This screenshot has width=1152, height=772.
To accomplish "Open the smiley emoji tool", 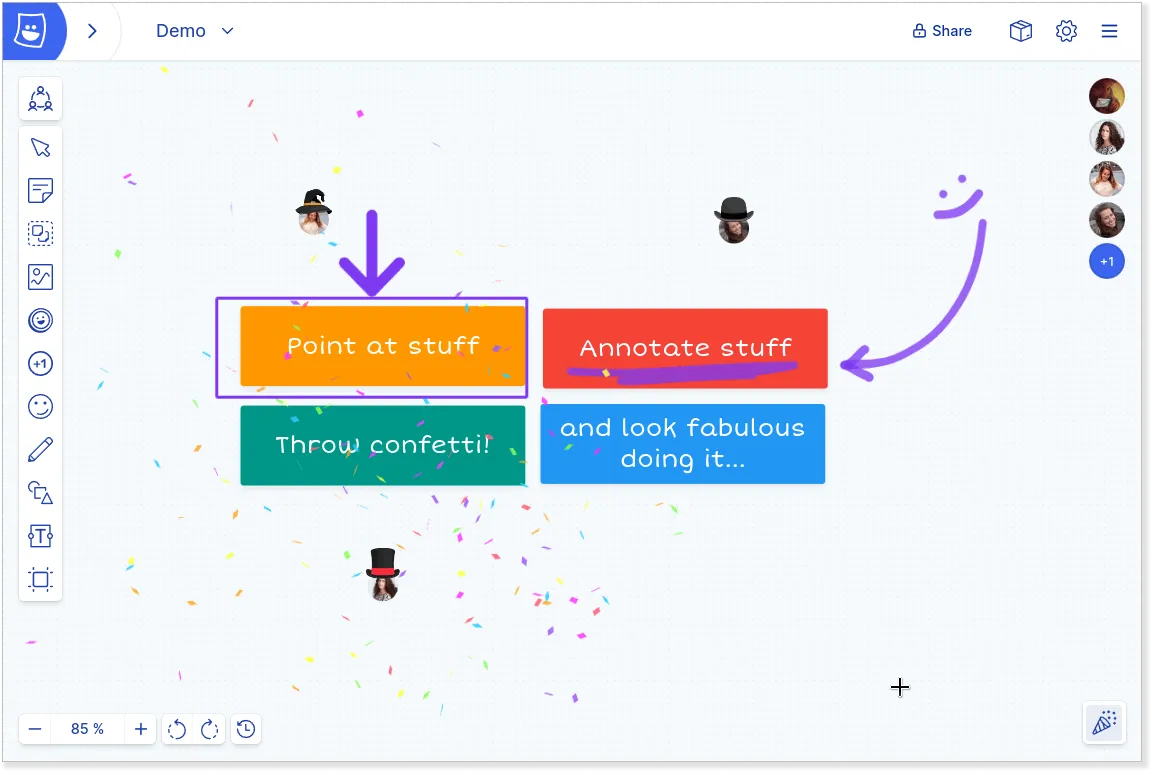I will [41, 407].
